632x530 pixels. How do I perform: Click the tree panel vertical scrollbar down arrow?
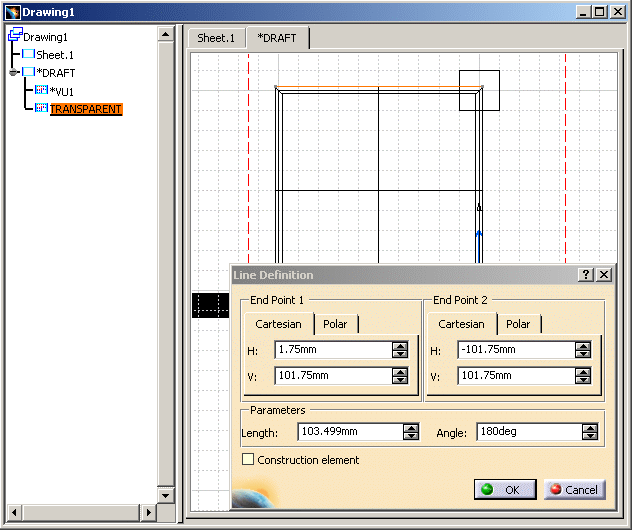coord(166,495)
